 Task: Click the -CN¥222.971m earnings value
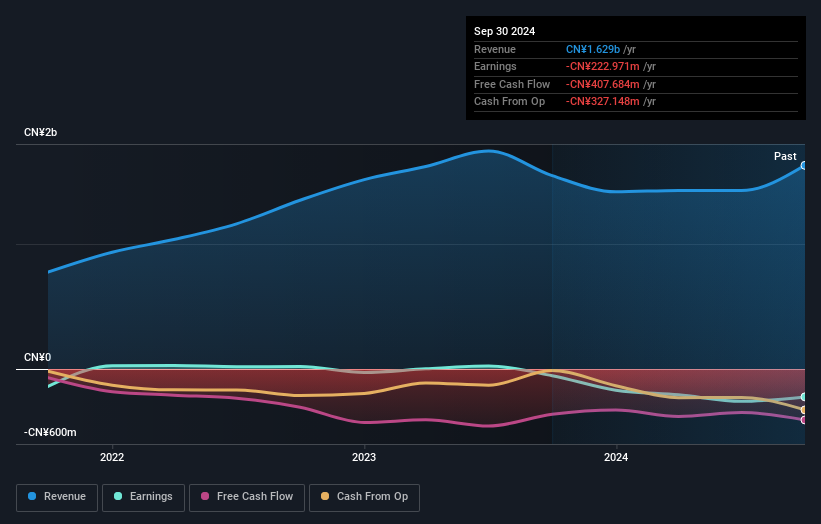pos(602,66)
